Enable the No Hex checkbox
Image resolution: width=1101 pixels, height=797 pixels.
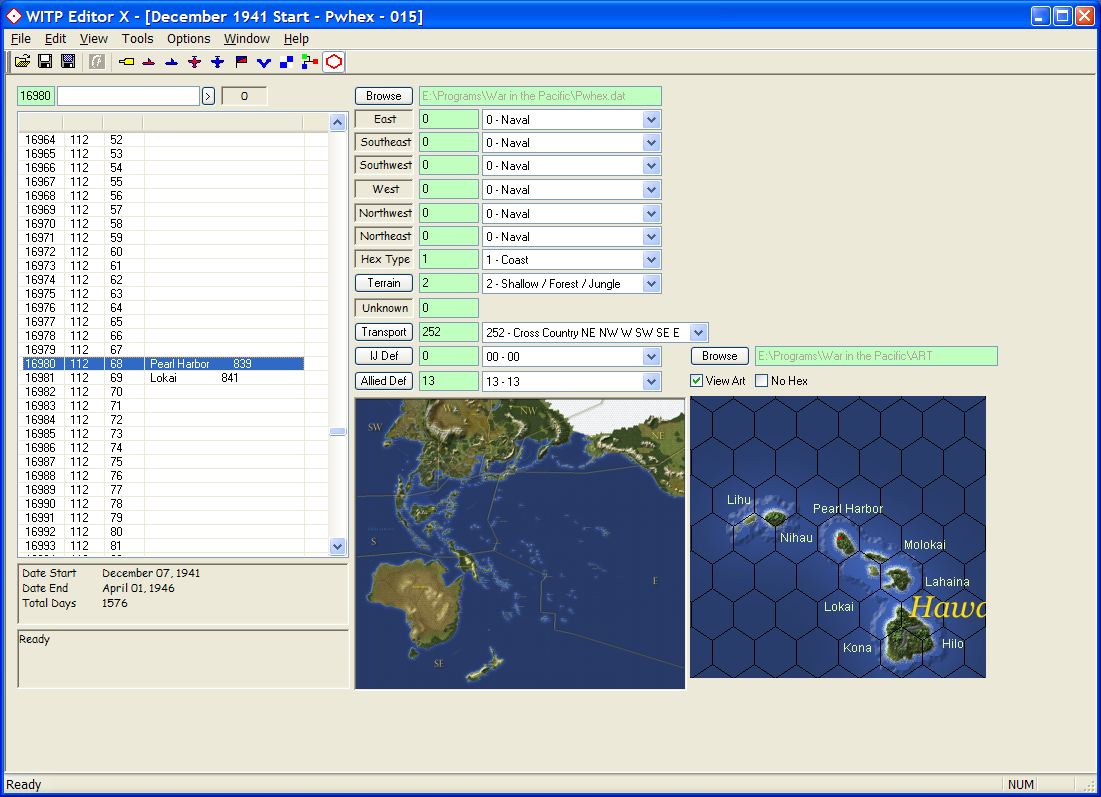click(761, 381)
